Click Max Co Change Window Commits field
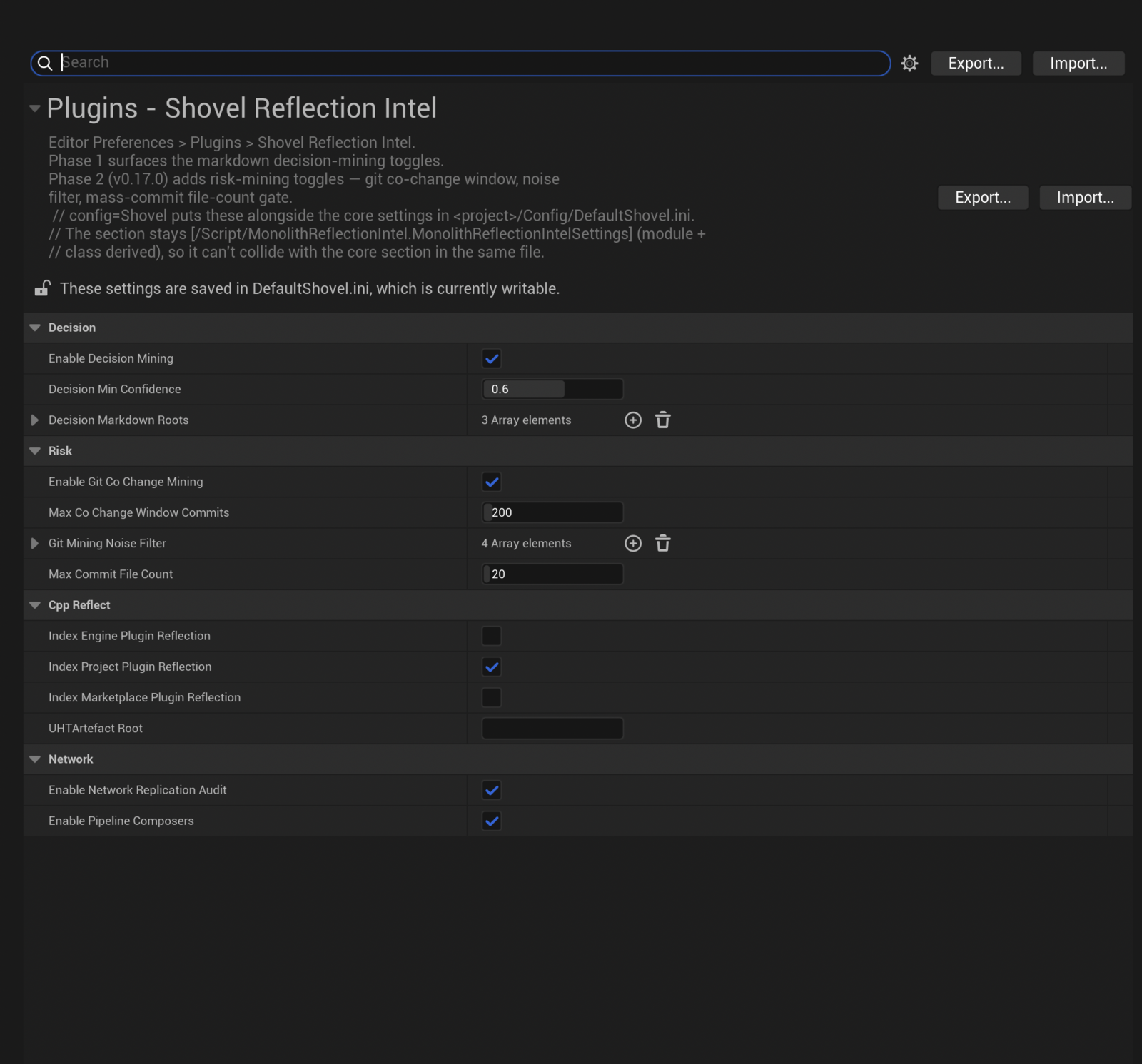1142x1064 pixels. click(x=552, y=513)
